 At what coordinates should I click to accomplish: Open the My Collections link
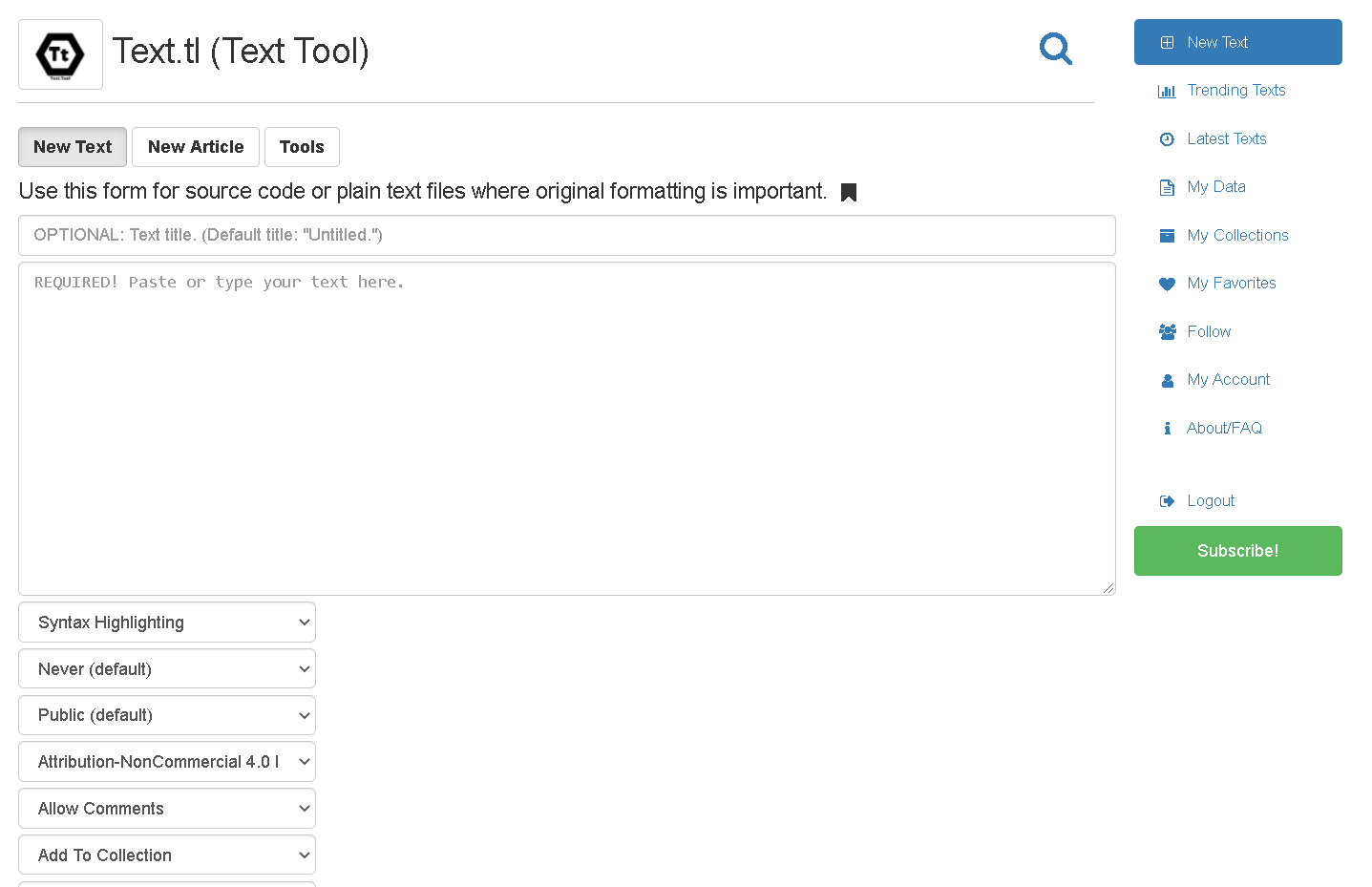(1237, 235)
